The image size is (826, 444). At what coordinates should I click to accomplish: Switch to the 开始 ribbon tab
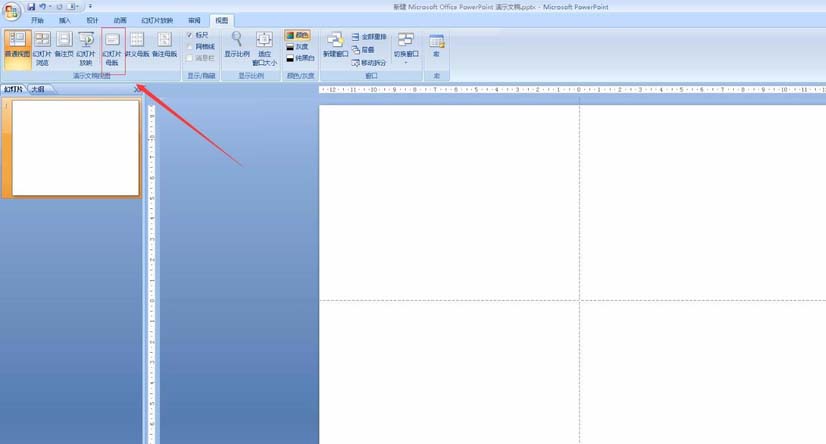point(37,21)
